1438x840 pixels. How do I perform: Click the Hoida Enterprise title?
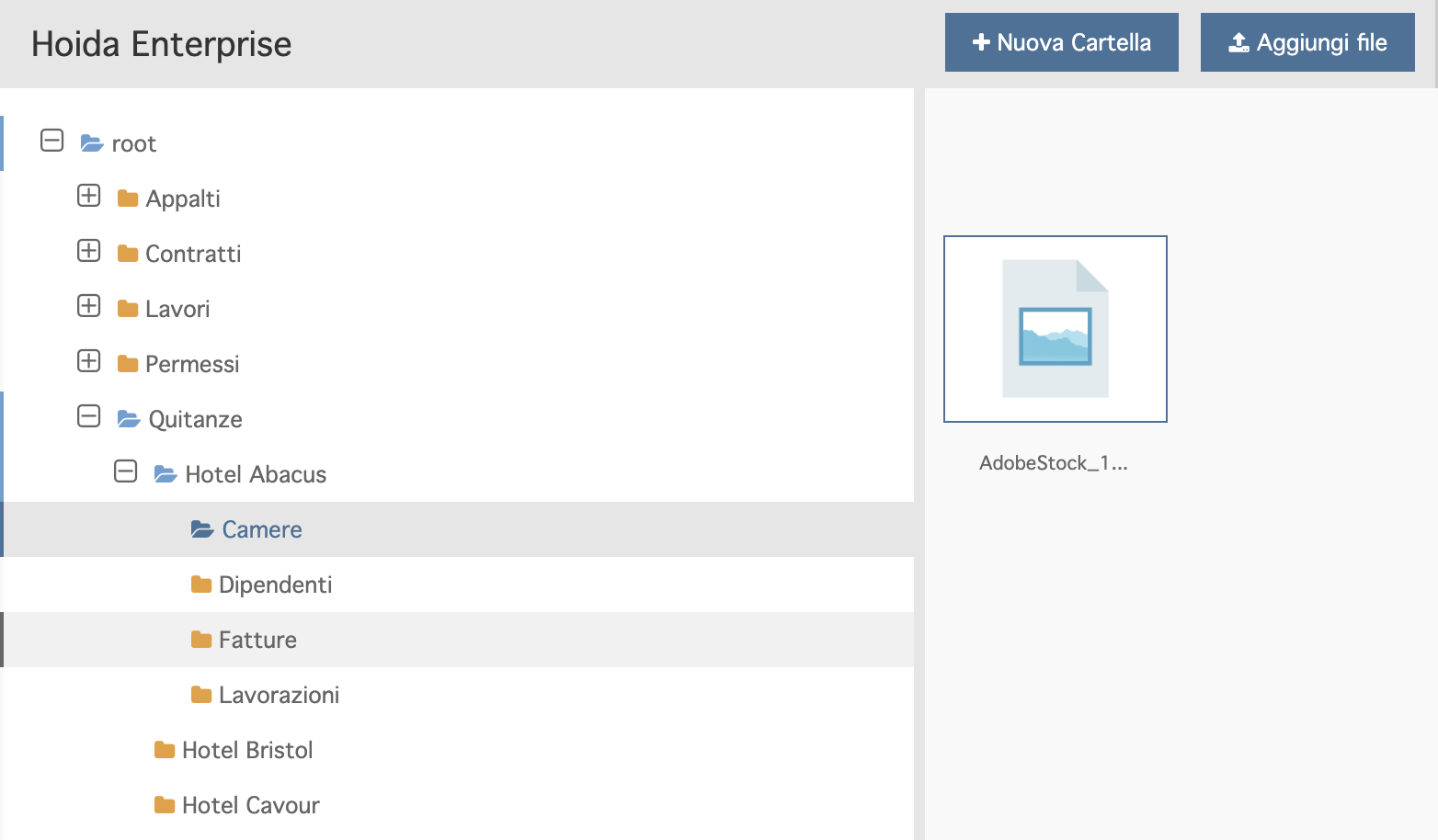(162, 44)
